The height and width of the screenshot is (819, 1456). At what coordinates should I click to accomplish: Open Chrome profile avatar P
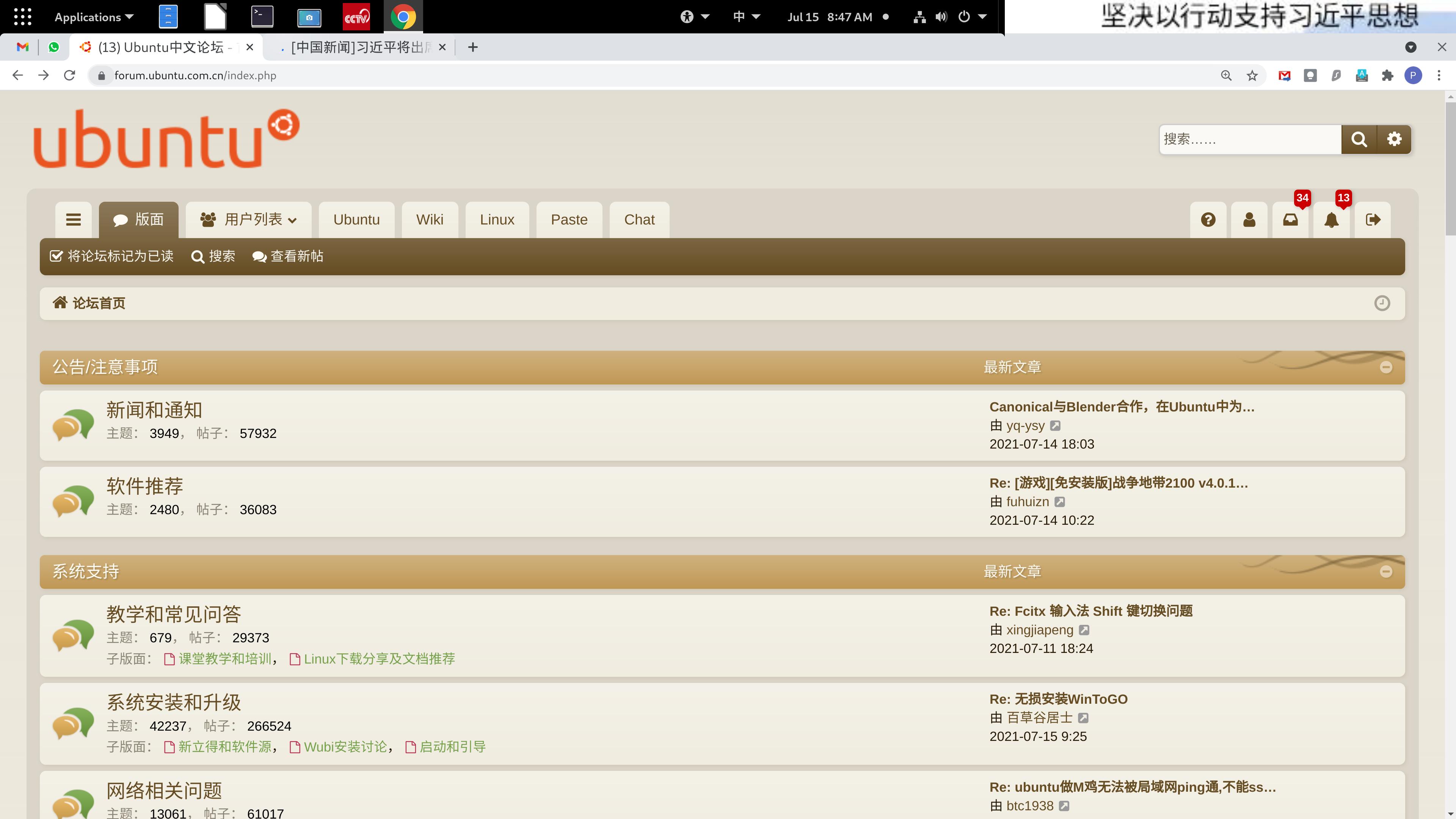click(x=1414, y=75)
